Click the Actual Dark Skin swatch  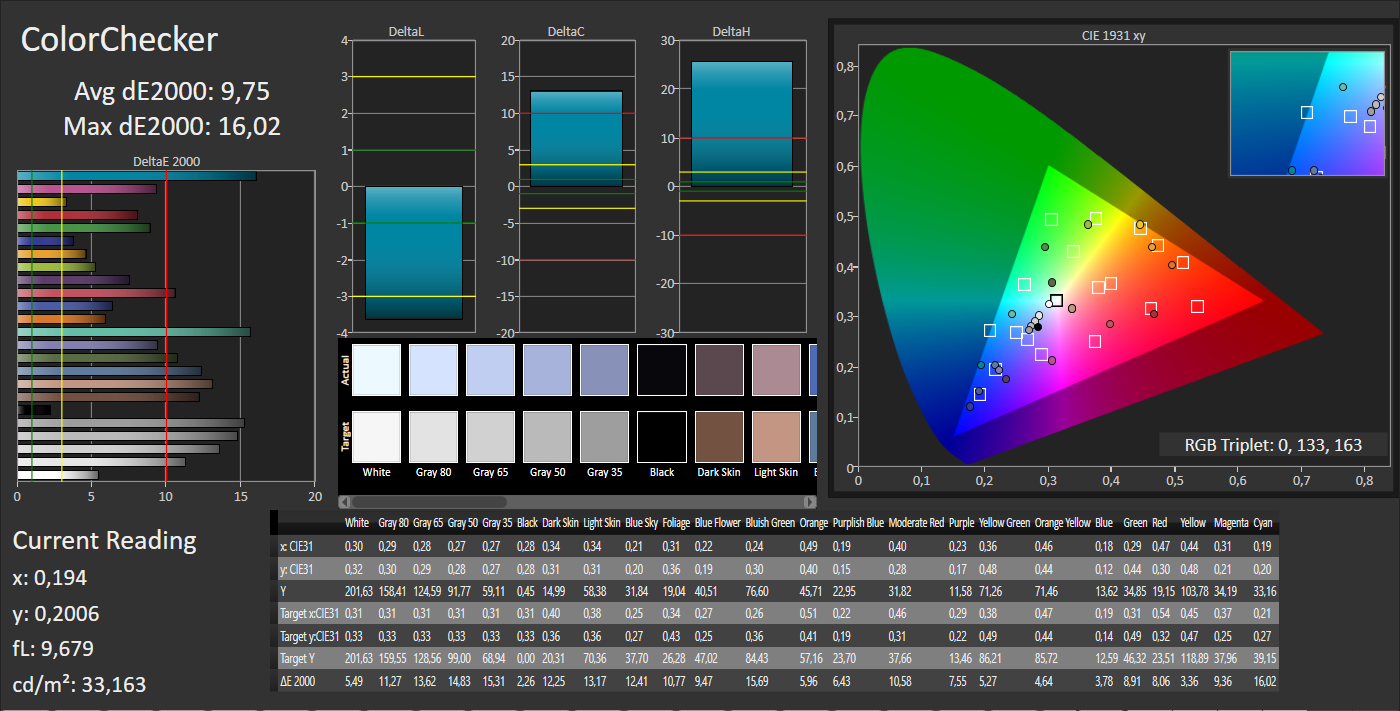719,370
